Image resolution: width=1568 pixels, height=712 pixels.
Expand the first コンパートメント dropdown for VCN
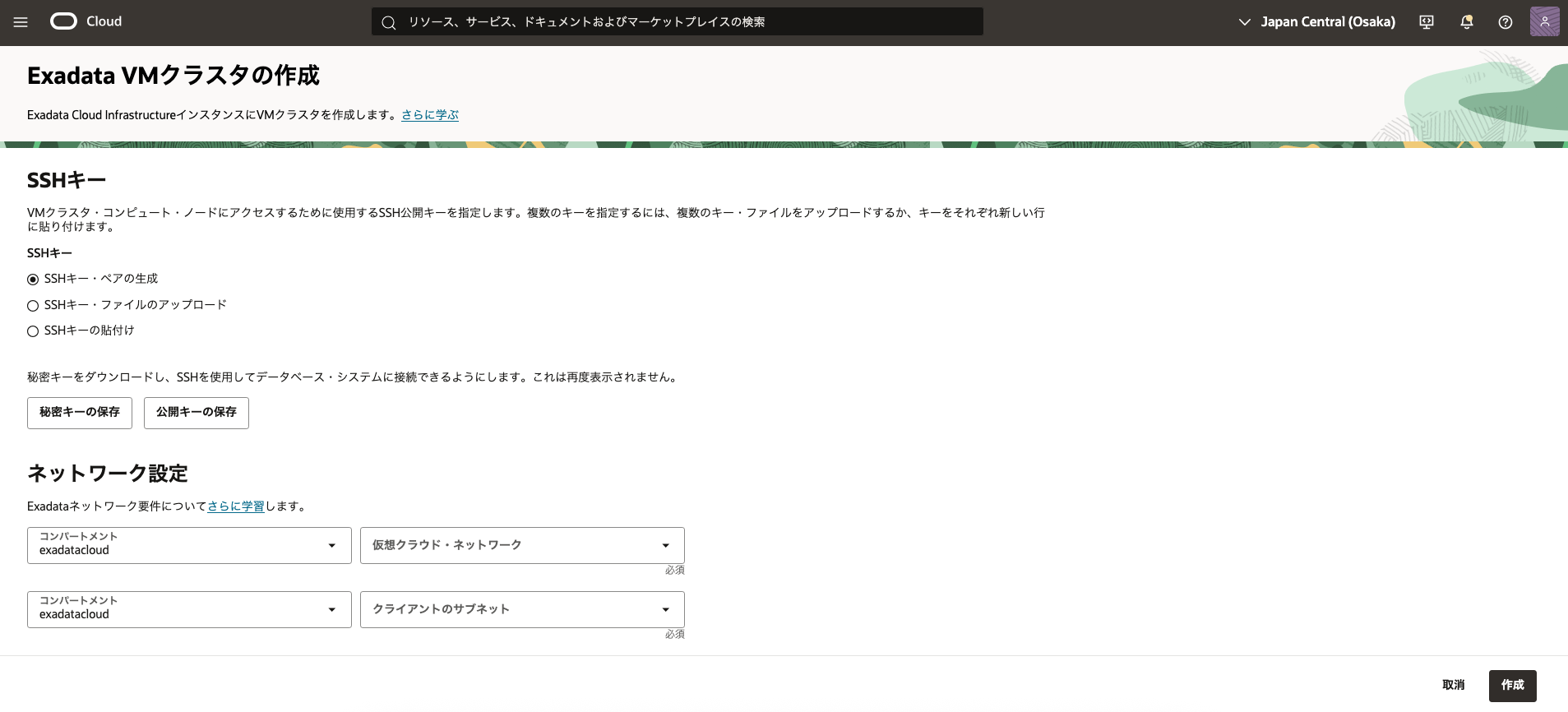[189, 545]
